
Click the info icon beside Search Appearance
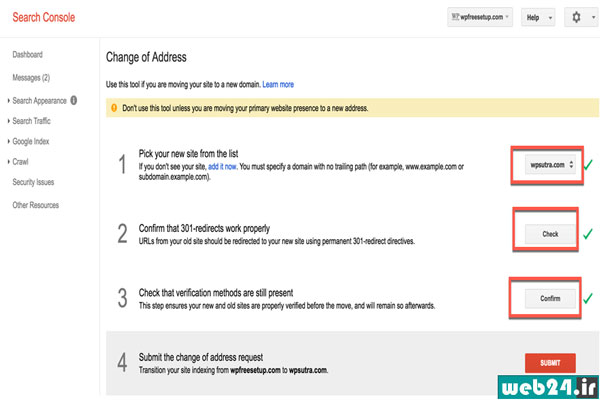[73, 100]
